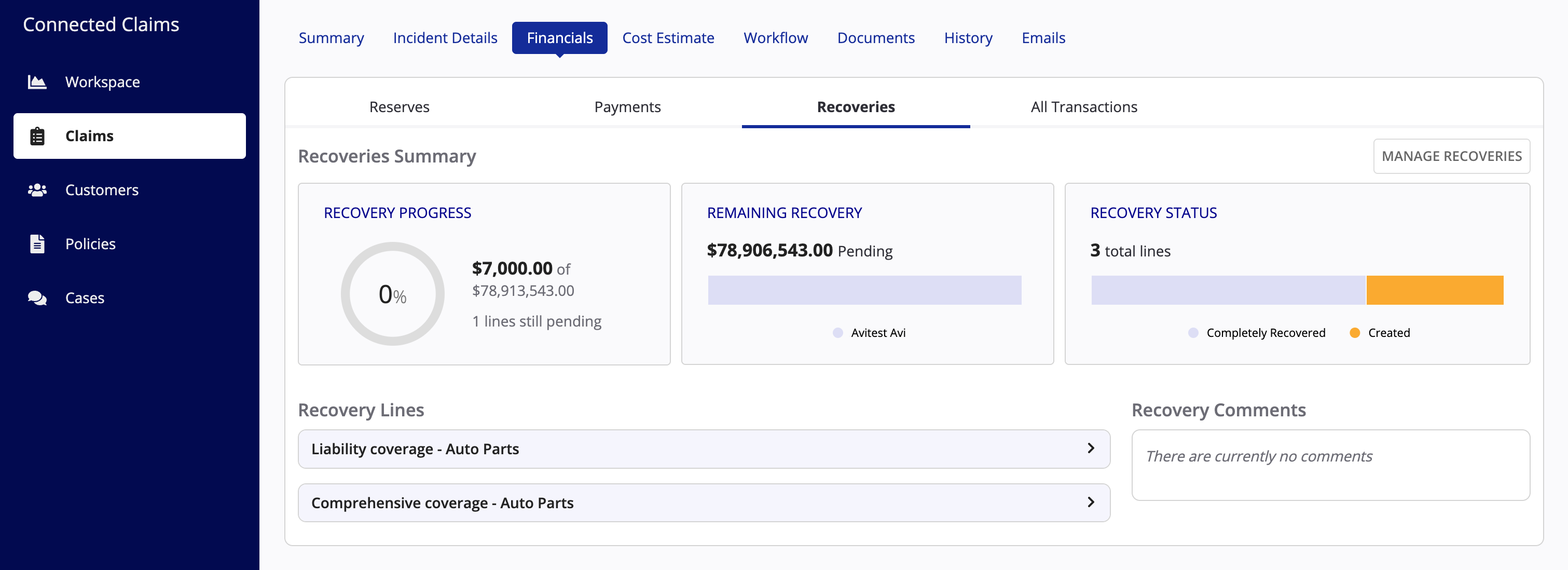
Task: Click the Recoveries Summary heading
Action: [x=387, y=156]
